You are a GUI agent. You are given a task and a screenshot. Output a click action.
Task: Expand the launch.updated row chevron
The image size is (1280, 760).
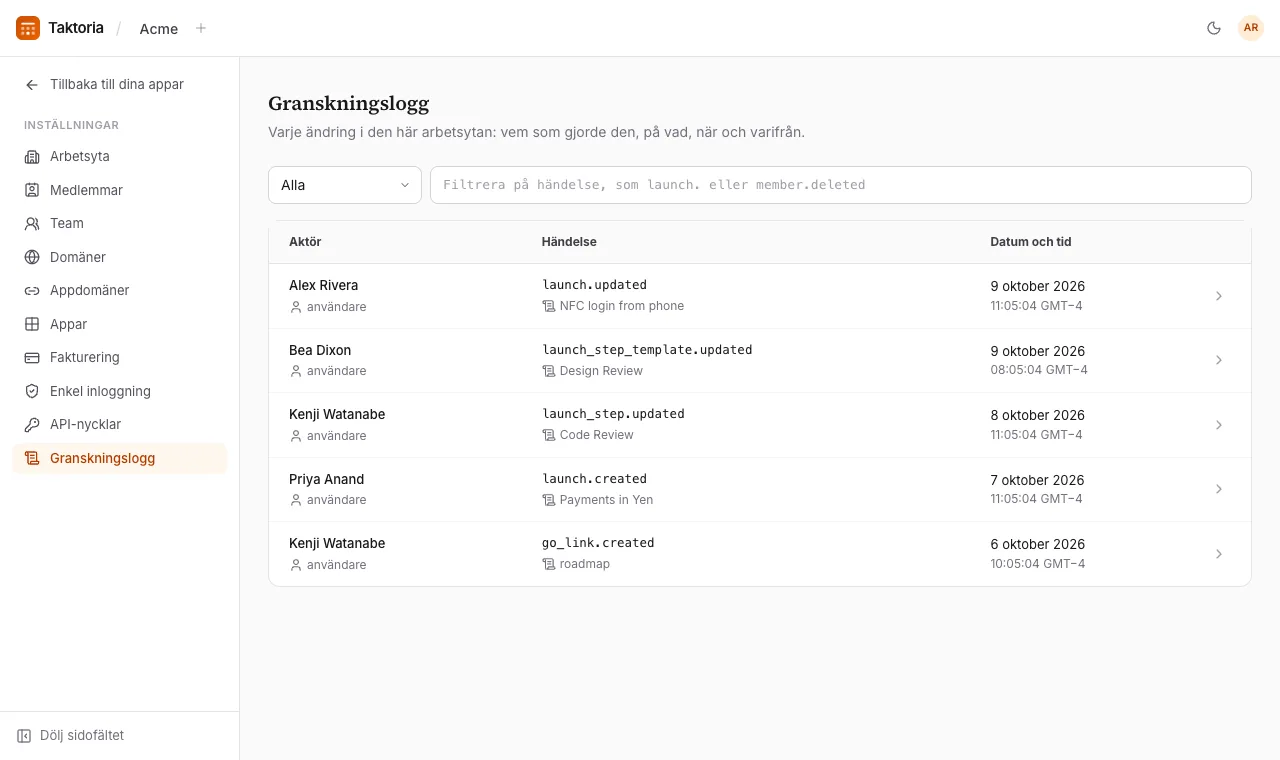tap(1219, 296)
